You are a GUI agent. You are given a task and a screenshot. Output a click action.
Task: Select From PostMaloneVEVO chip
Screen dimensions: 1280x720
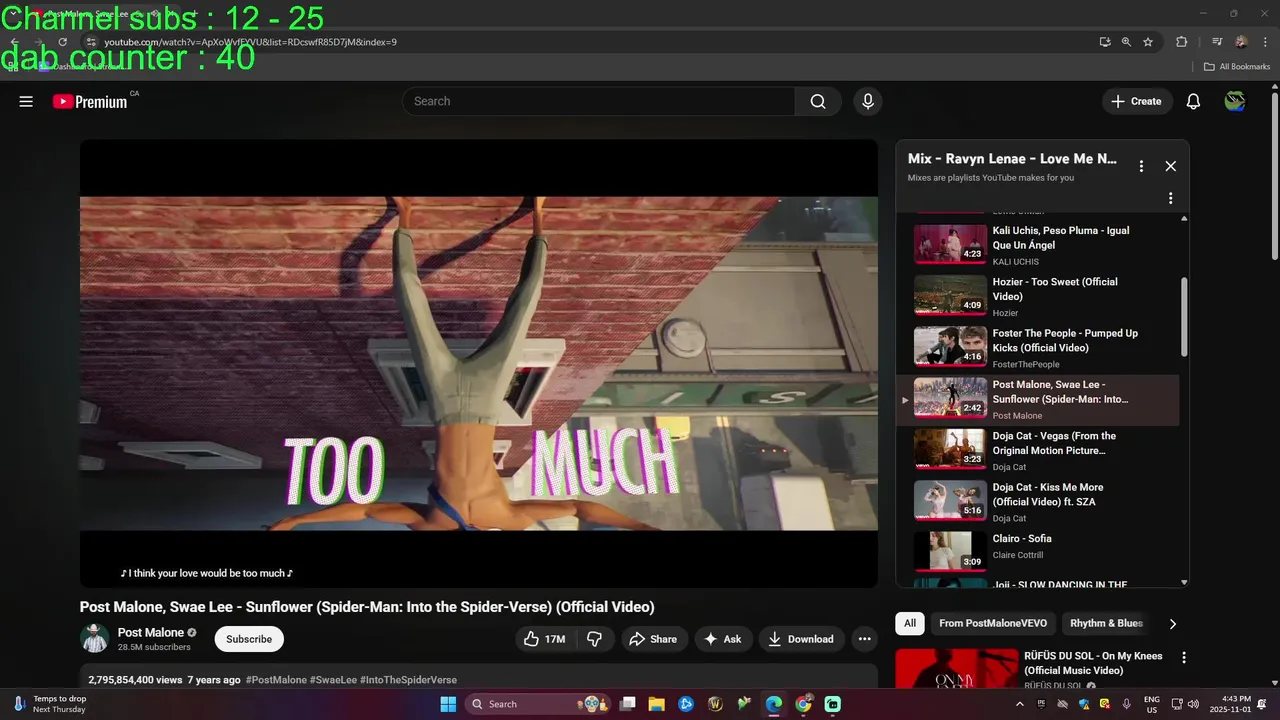(x=993, y=623)
